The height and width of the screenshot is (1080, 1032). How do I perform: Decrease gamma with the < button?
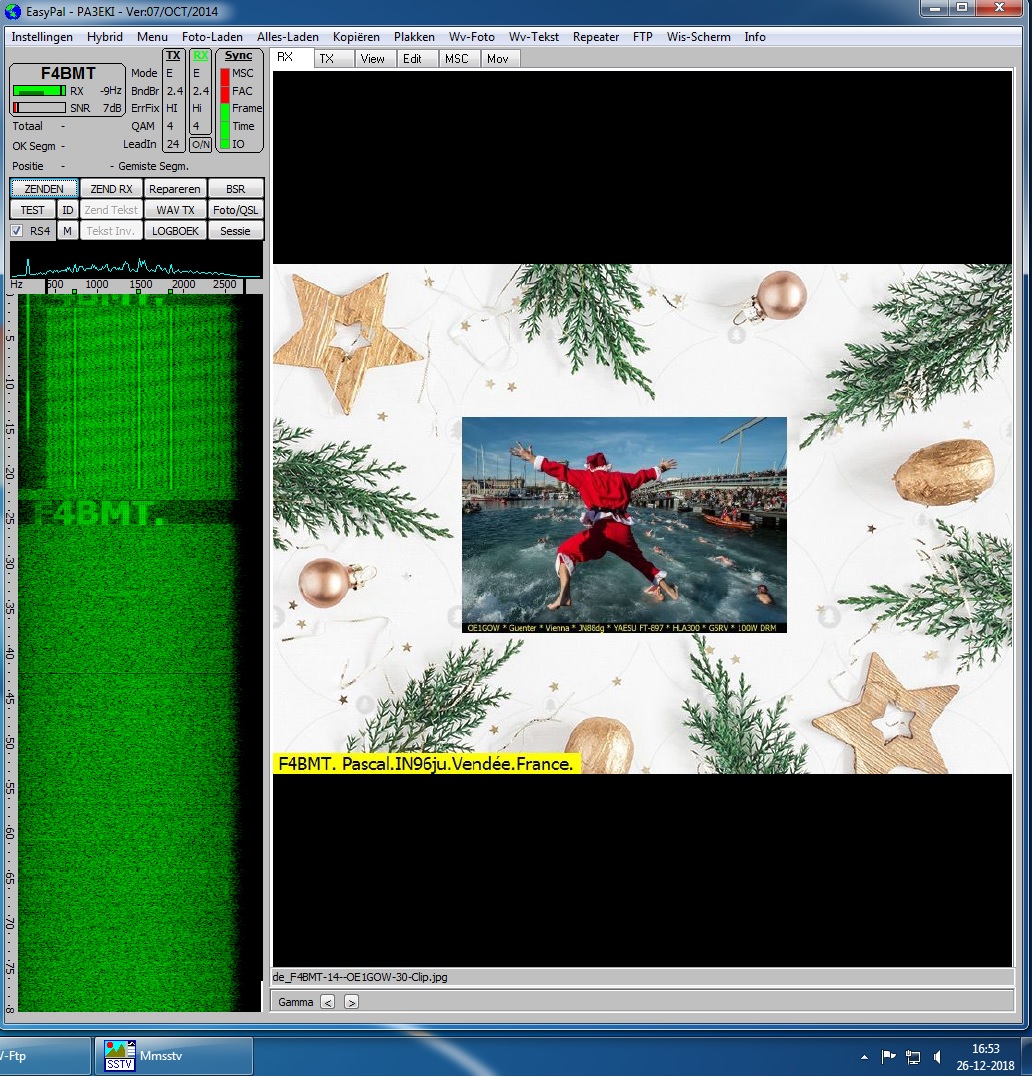(328, 1002)
